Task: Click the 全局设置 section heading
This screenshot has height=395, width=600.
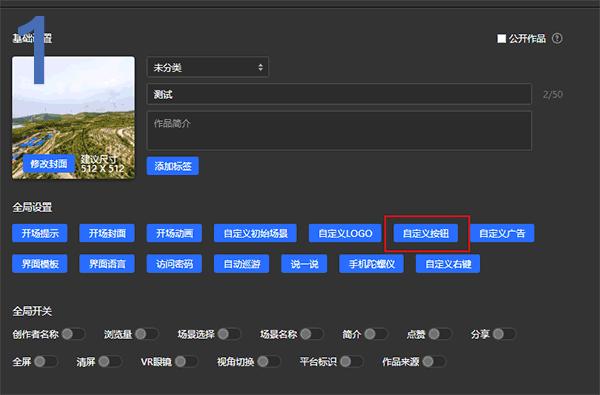Action: [x=32, y=207]
